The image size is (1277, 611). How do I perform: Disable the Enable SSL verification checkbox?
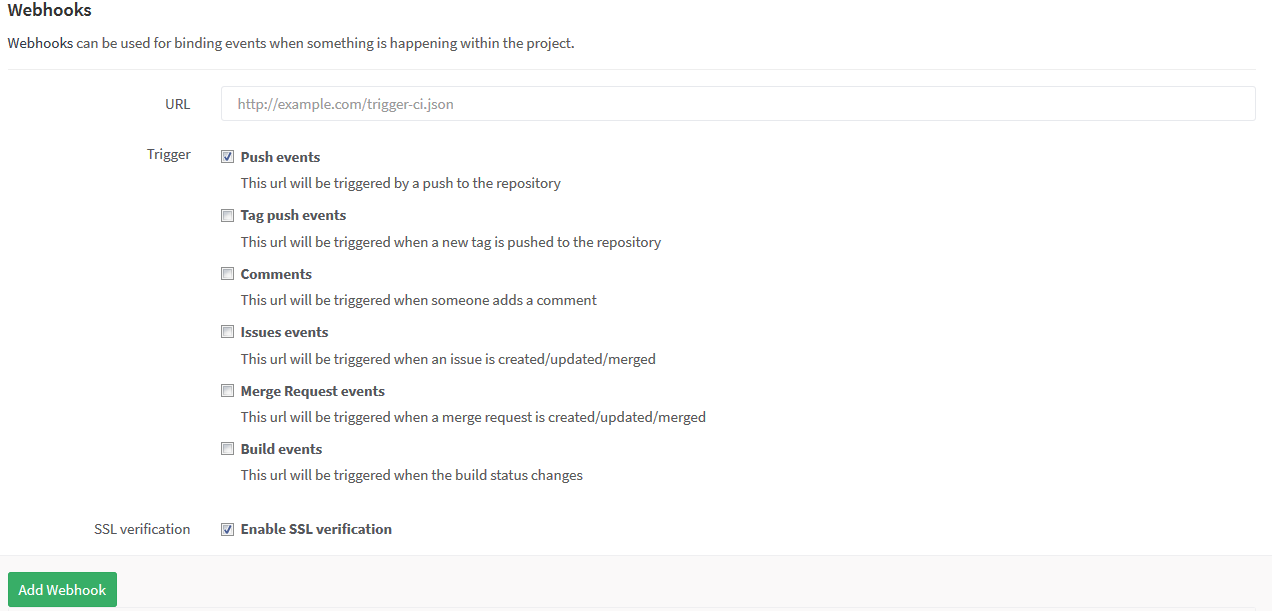228,529
